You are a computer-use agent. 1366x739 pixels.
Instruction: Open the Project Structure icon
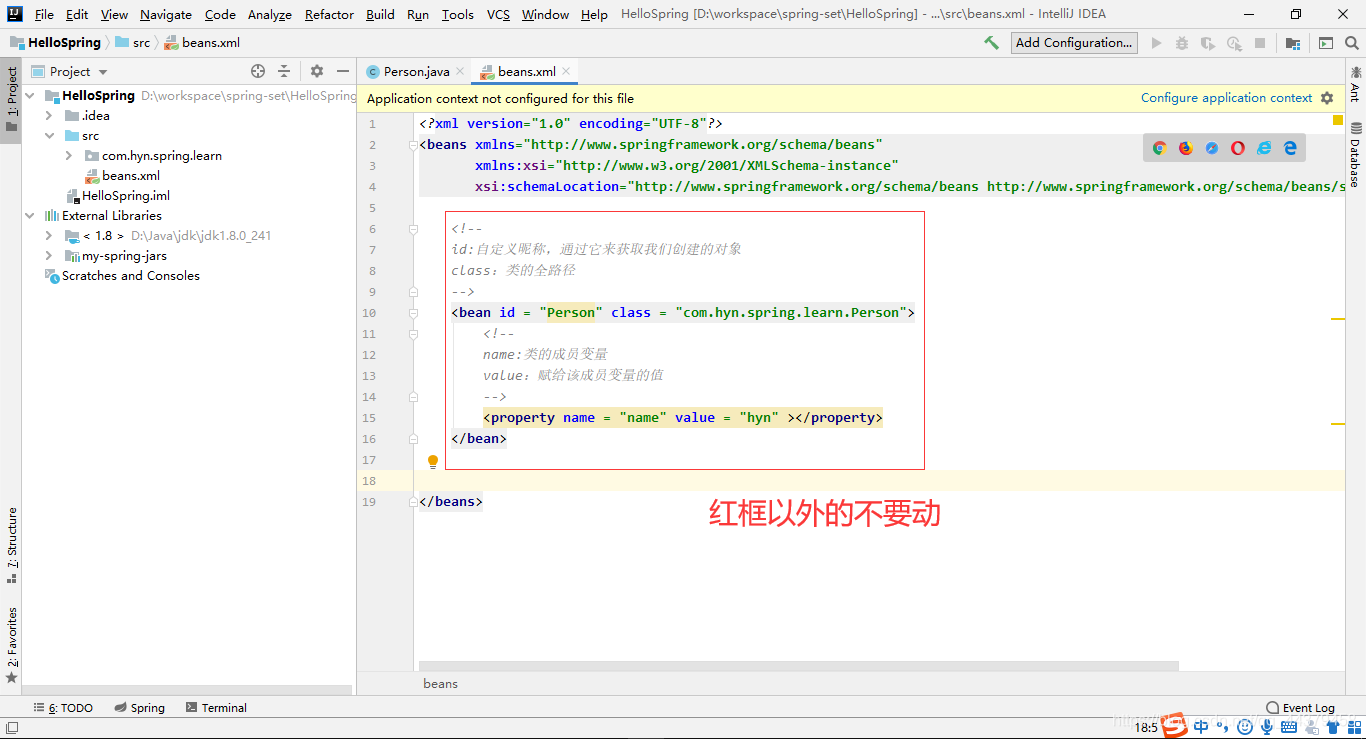click(x=1293, y=43)
